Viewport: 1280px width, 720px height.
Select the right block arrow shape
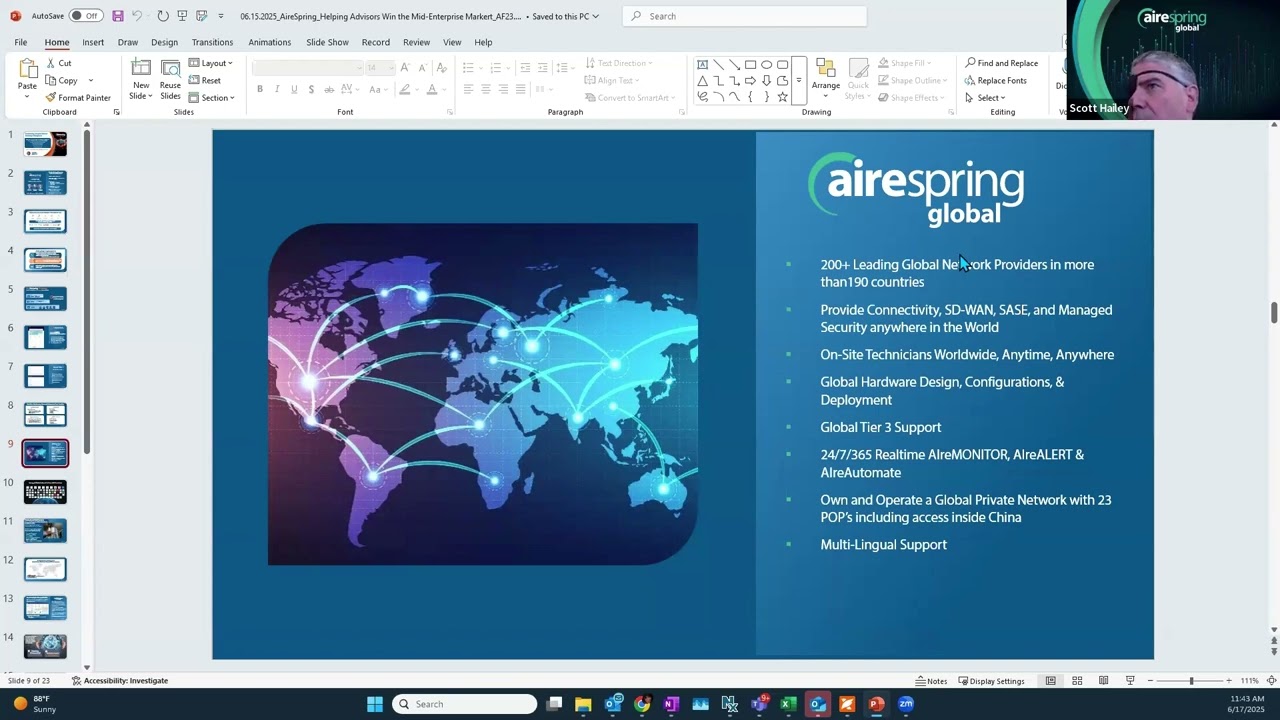coord(750,81)
